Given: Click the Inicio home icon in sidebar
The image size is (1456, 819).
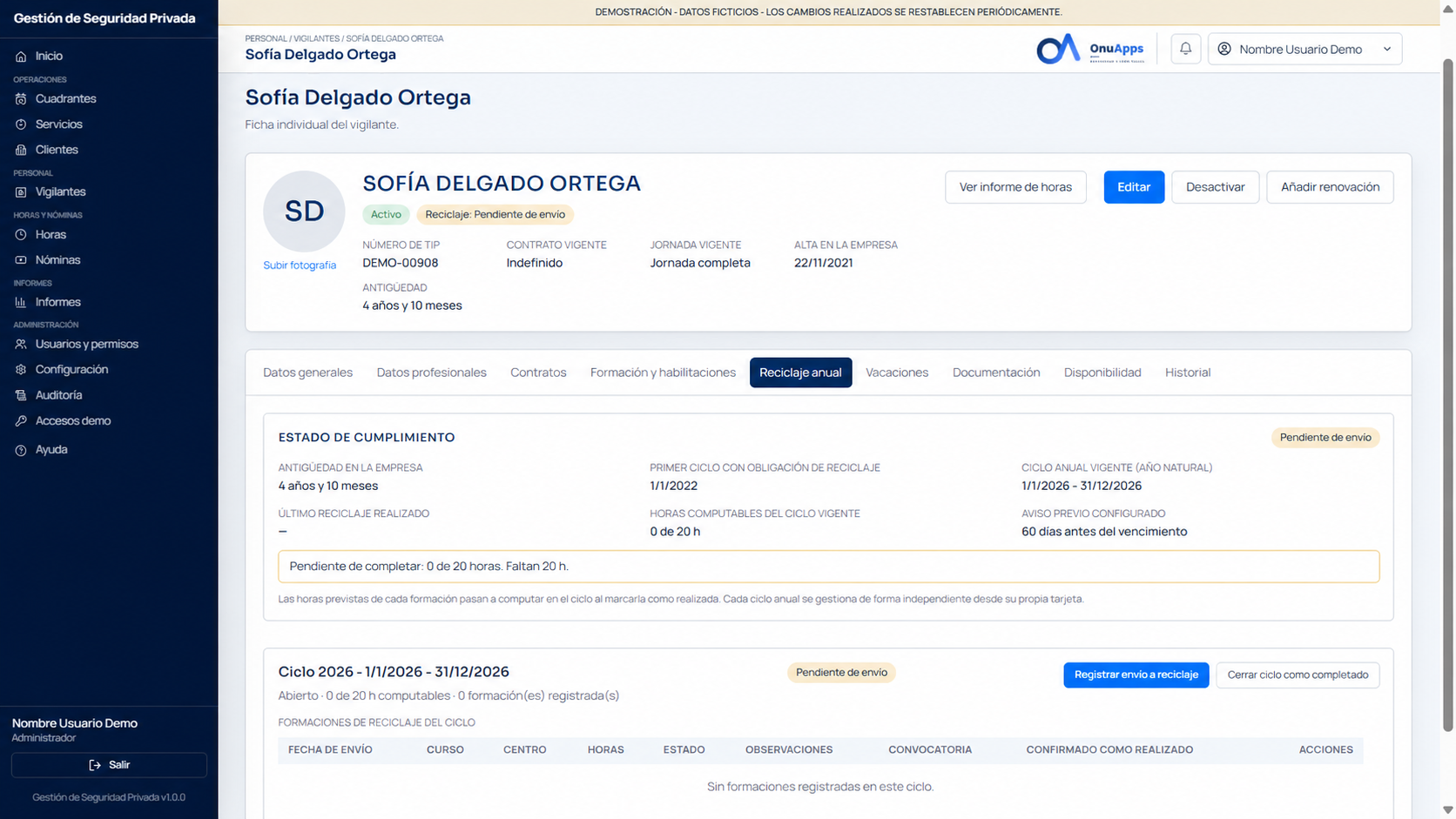Looking at the screenshot, I should pyautogui.click(x=21, y=56).
